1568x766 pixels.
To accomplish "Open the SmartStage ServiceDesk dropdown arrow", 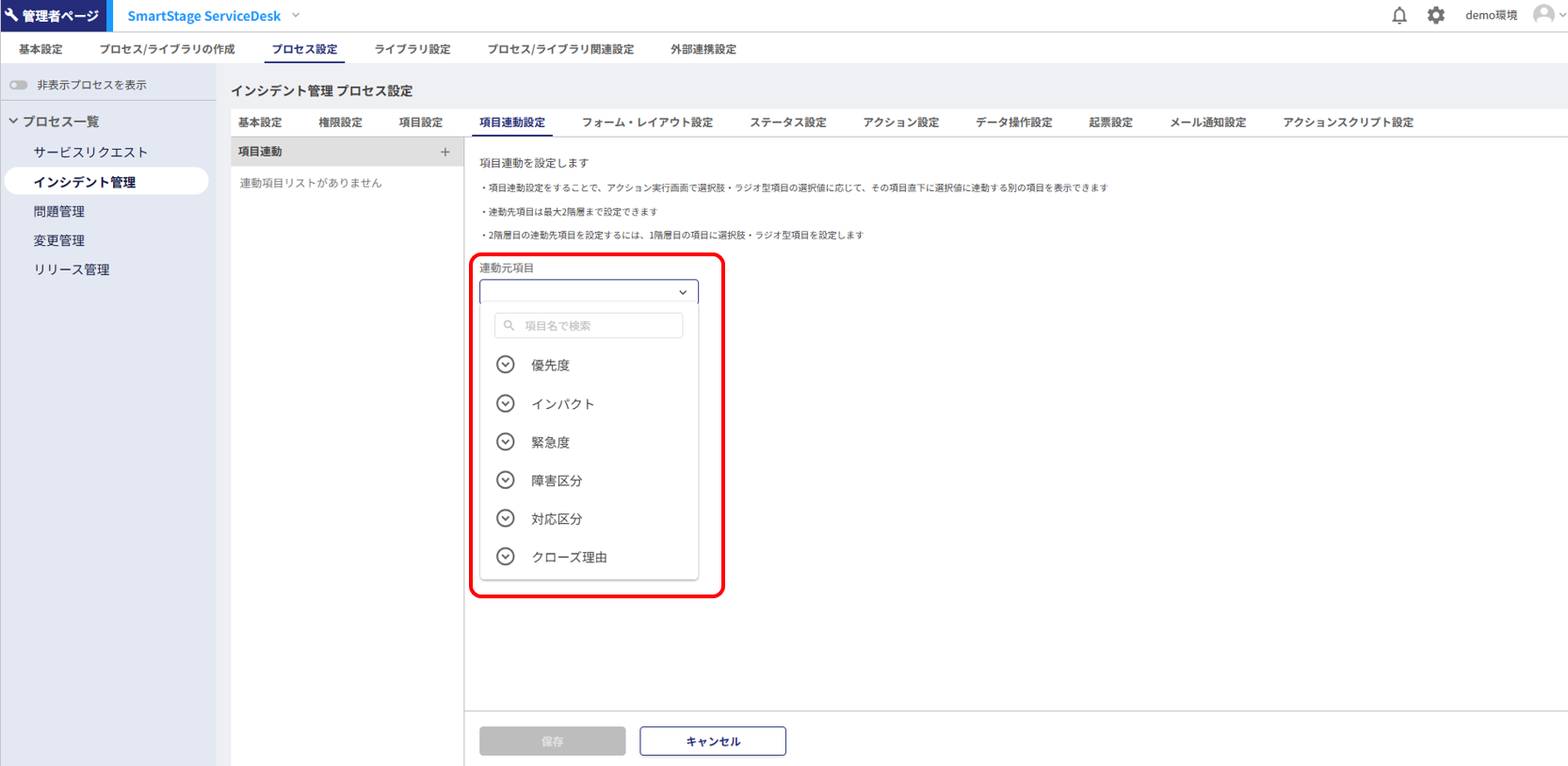I will pyautogui.click(x=296, y=15).
